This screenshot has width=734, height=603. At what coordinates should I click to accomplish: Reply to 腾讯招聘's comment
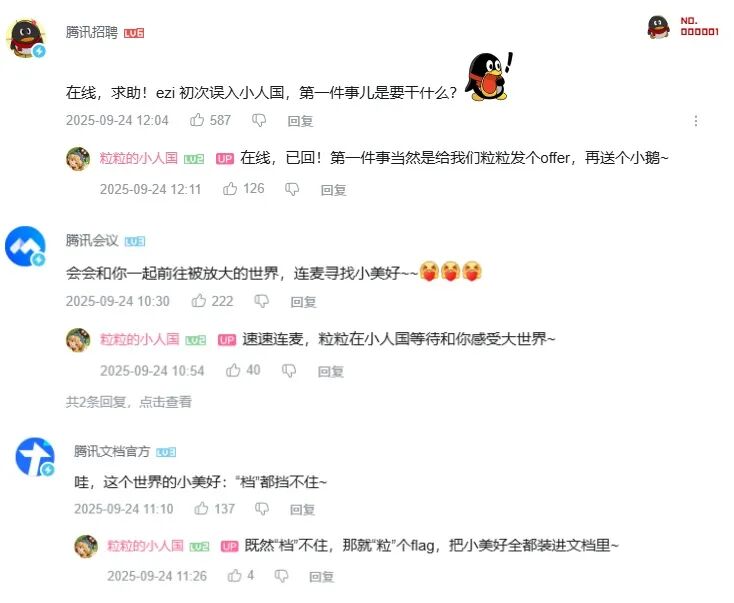click(300, 121)
